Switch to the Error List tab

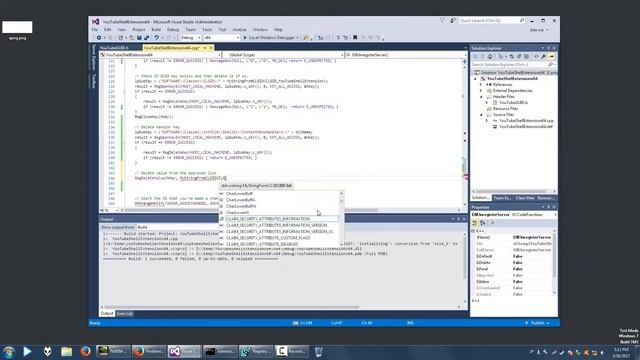point(124,313)
